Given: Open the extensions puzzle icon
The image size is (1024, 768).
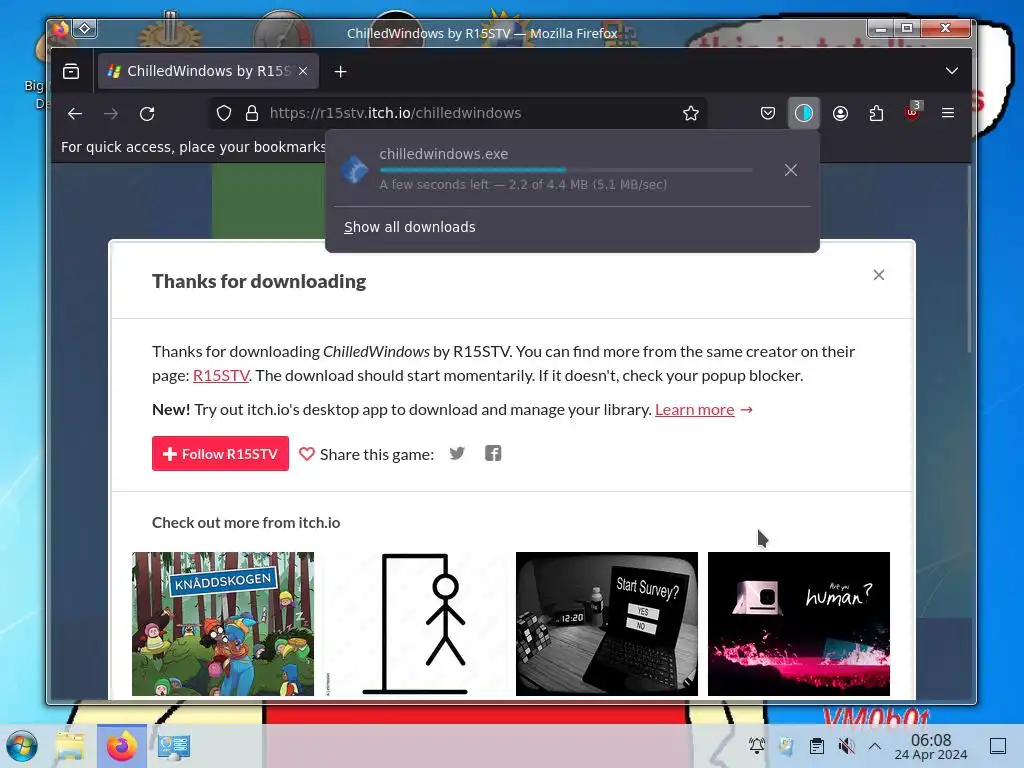Looking at the screenshot, I should coord(876,114).
